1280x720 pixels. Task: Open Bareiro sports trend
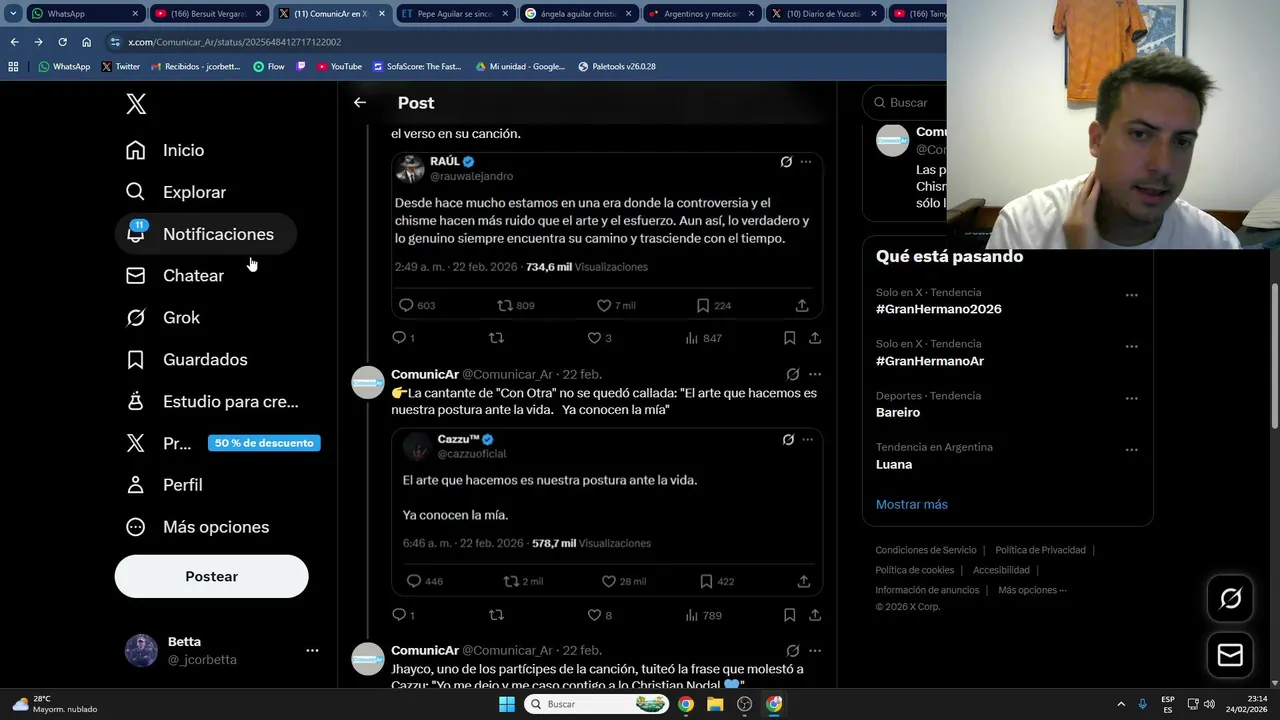[897, 412]
